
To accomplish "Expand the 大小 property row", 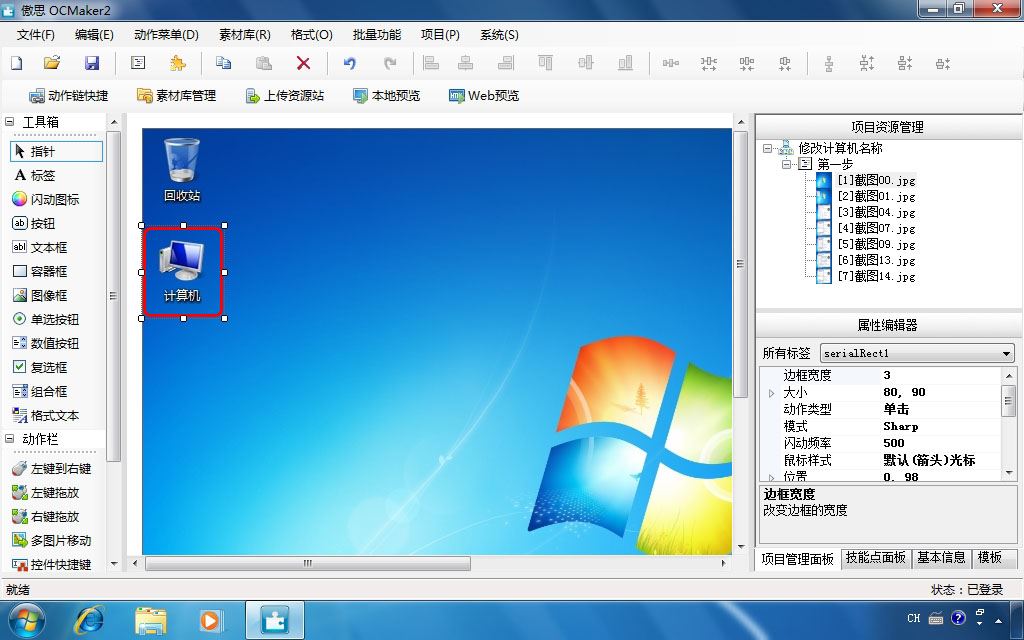I will [x=771, y=392].
